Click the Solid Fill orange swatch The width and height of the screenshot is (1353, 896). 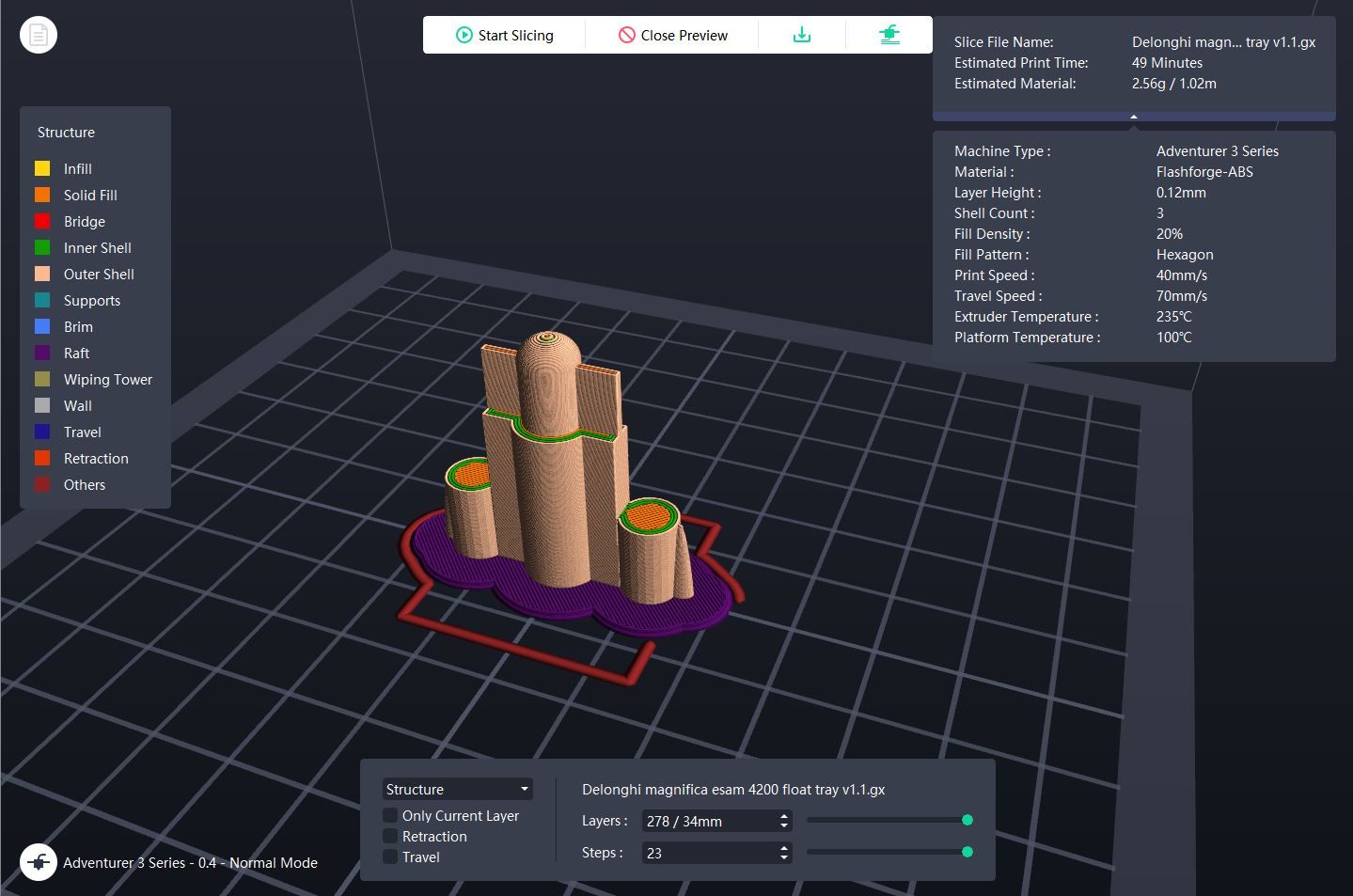(42, 195)
